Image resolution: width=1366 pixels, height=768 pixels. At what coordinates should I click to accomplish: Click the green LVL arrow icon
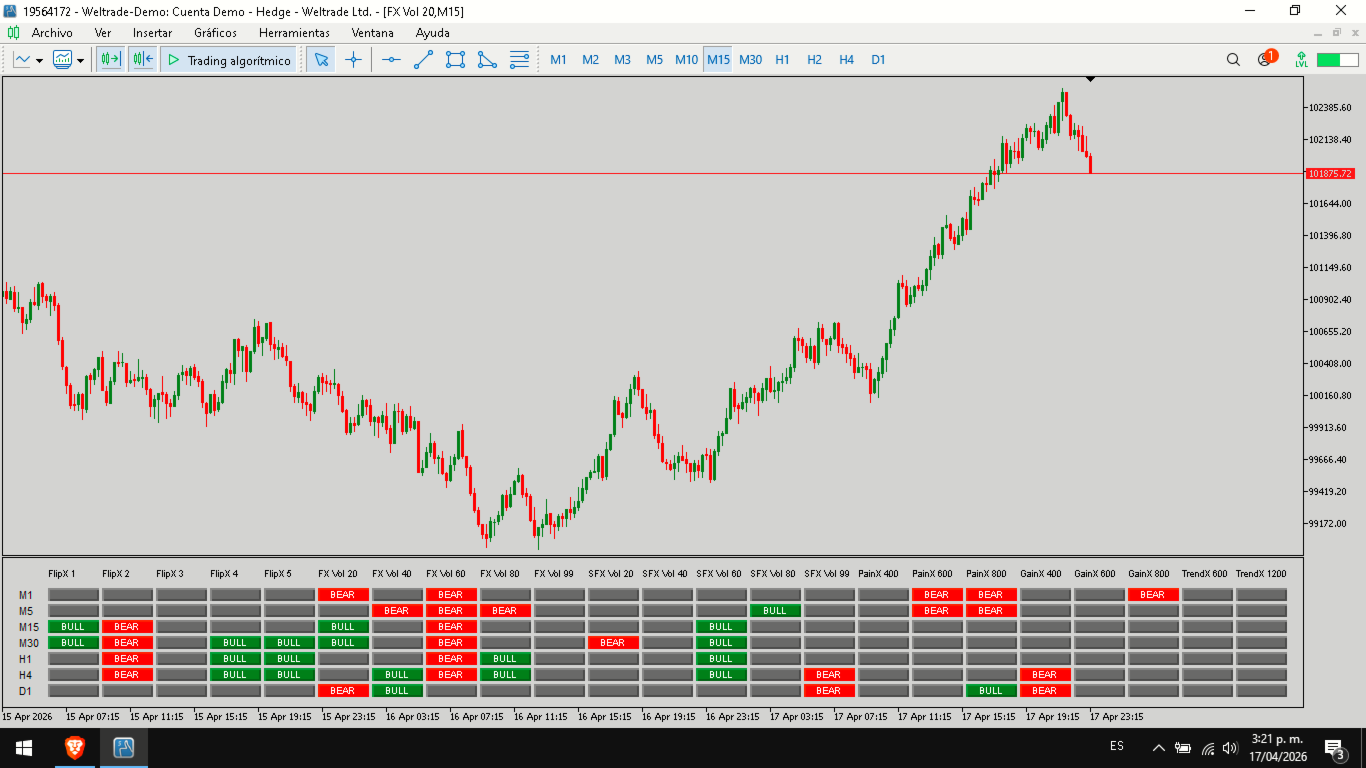pyautogui.click(x=1301, y=60)
